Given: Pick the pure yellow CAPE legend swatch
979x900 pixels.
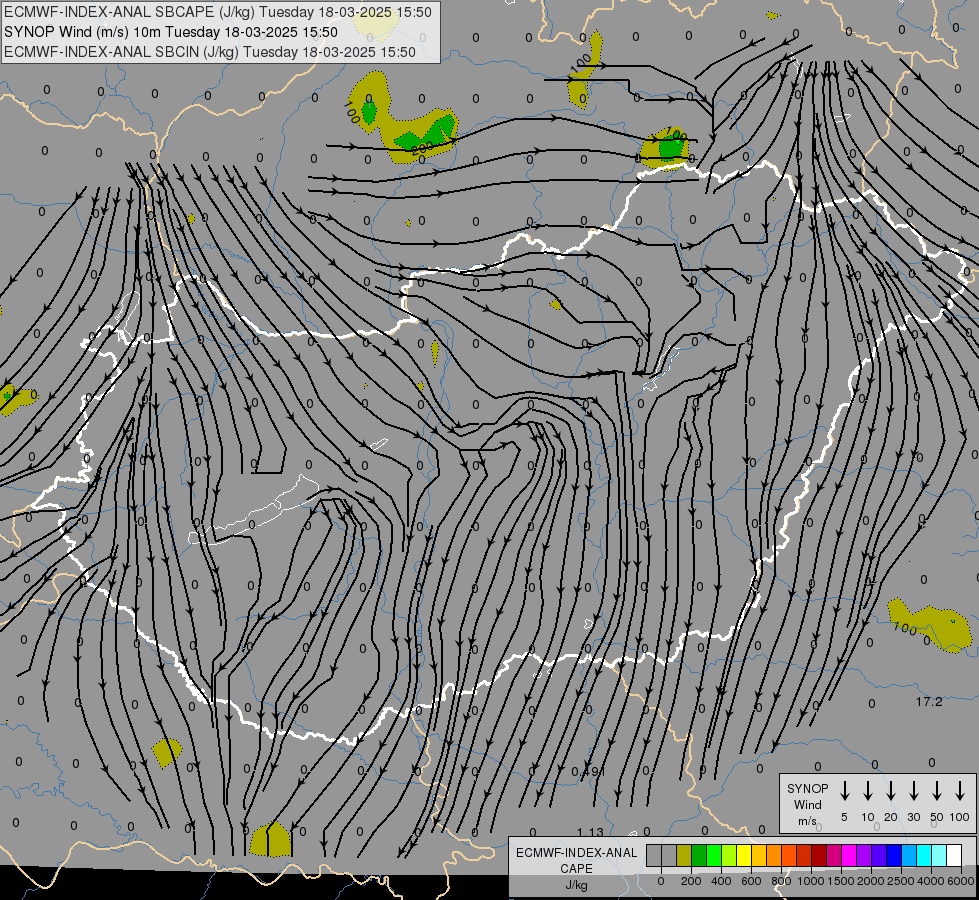Looking at the screenshot, I should [x=744, y=855].
